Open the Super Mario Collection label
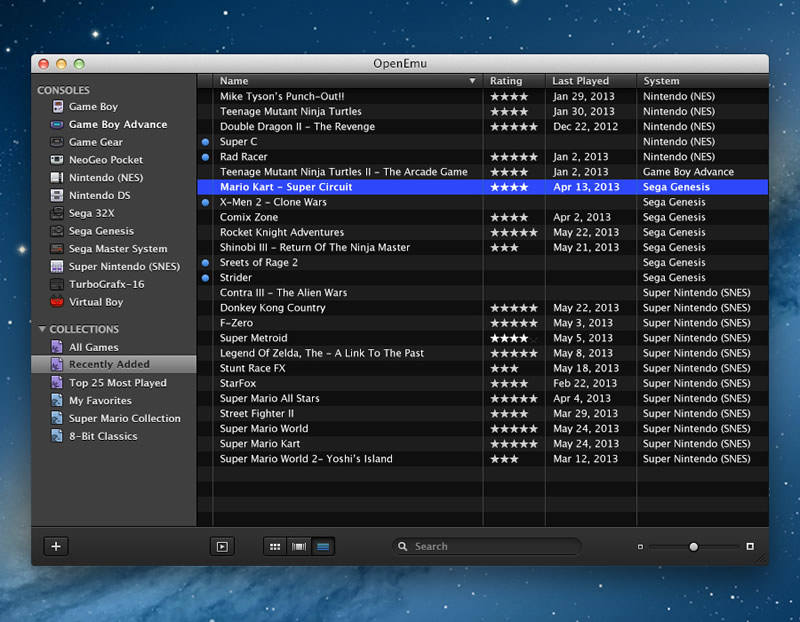 click(x=125, y=418)
